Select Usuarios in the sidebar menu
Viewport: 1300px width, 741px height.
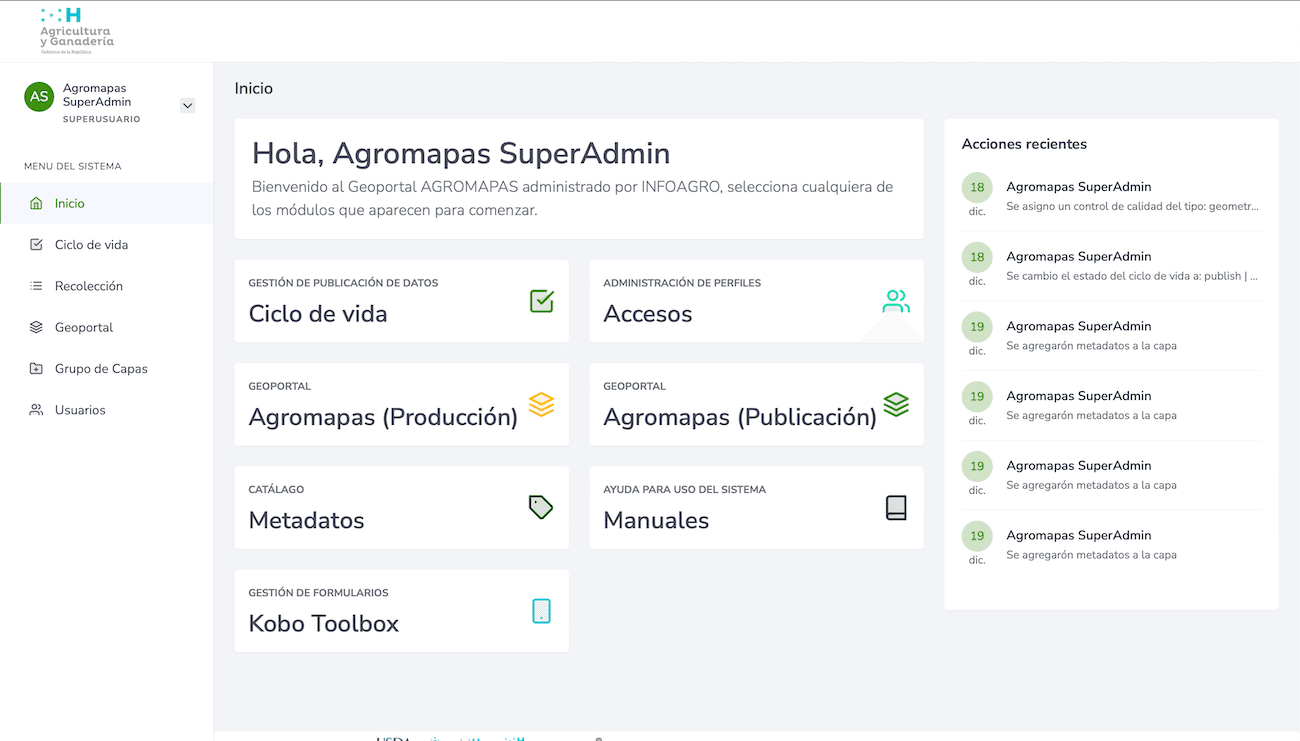106,410
